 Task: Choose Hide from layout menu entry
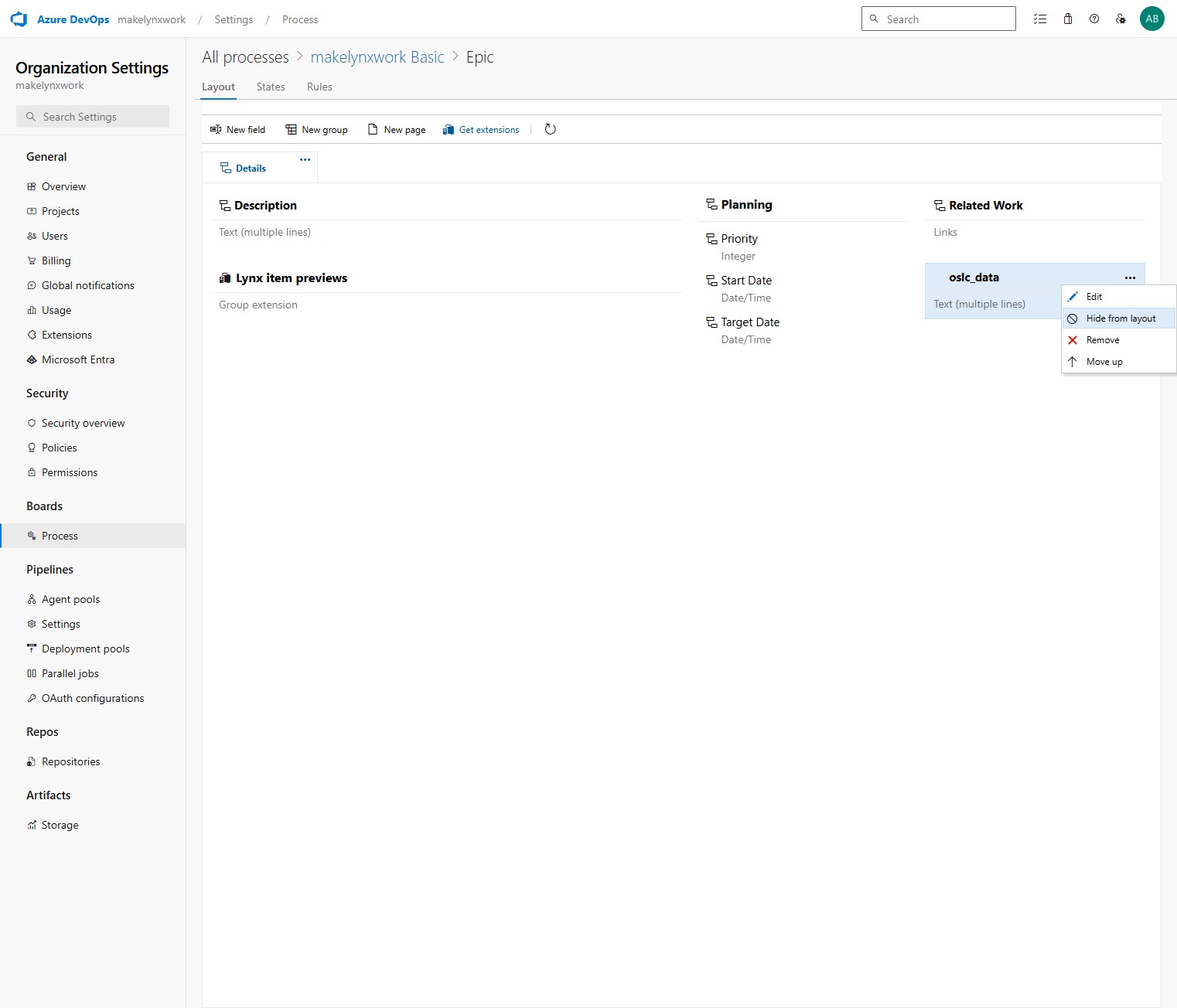tap(1119, 318)
